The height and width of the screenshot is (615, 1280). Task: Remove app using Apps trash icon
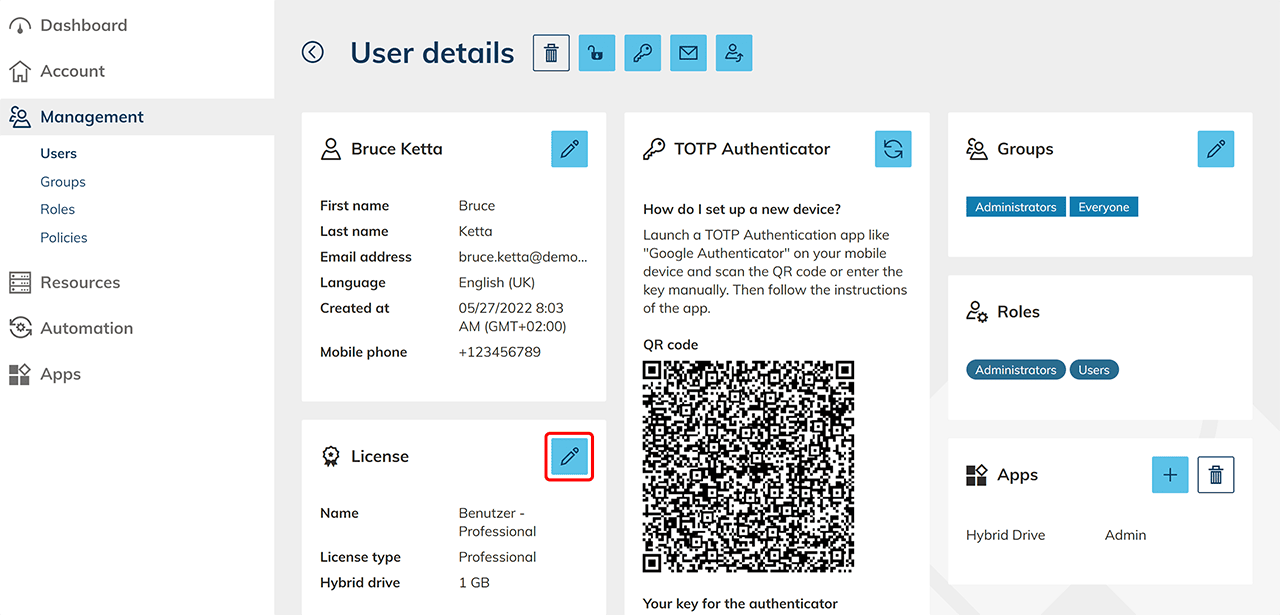[1216, 475]
